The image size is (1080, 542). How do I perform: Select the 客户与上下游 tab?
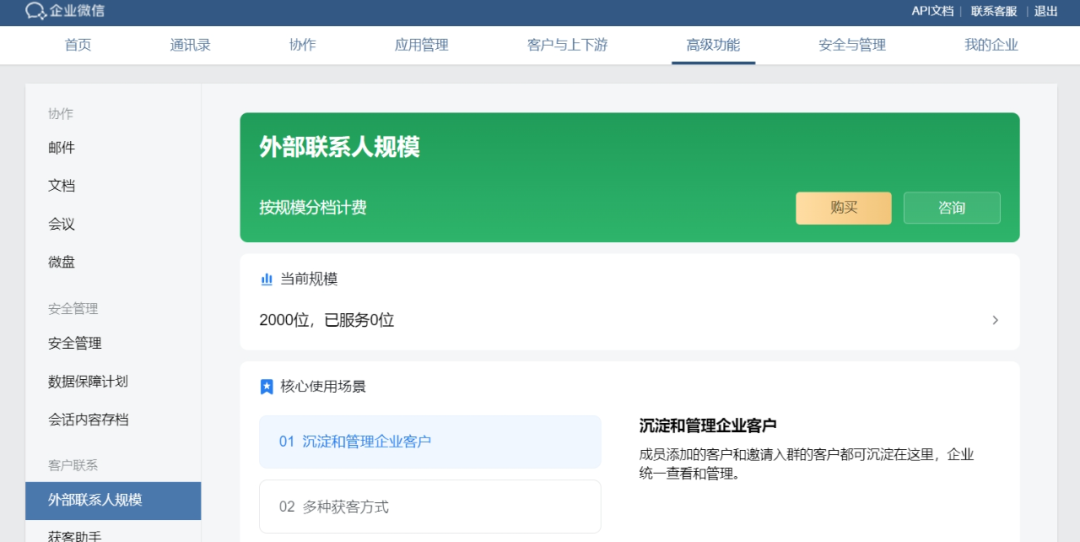tap(568, 45)
